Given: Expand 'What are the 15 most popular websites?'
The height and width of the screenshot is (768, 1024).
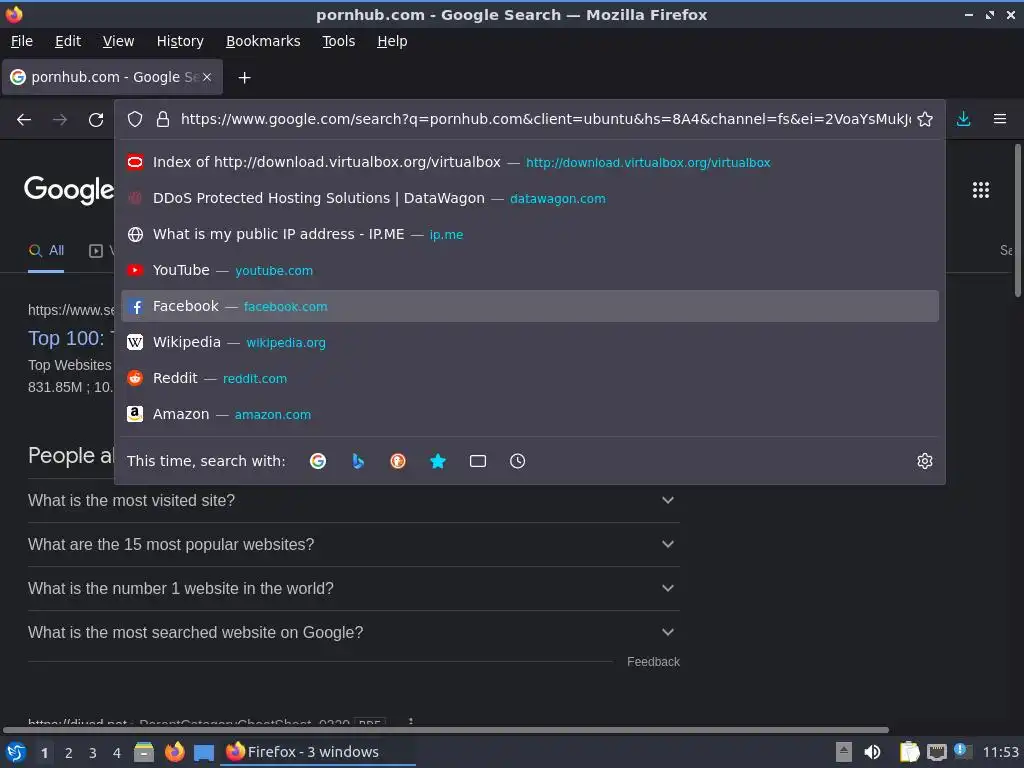Looking at the screenshot, I should (354, 544).
